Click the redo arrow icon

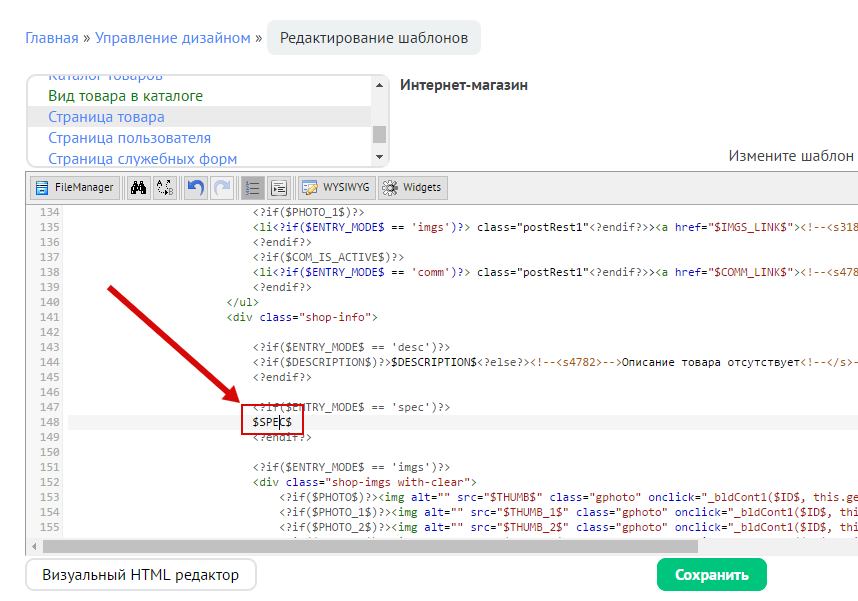point(222,188)
